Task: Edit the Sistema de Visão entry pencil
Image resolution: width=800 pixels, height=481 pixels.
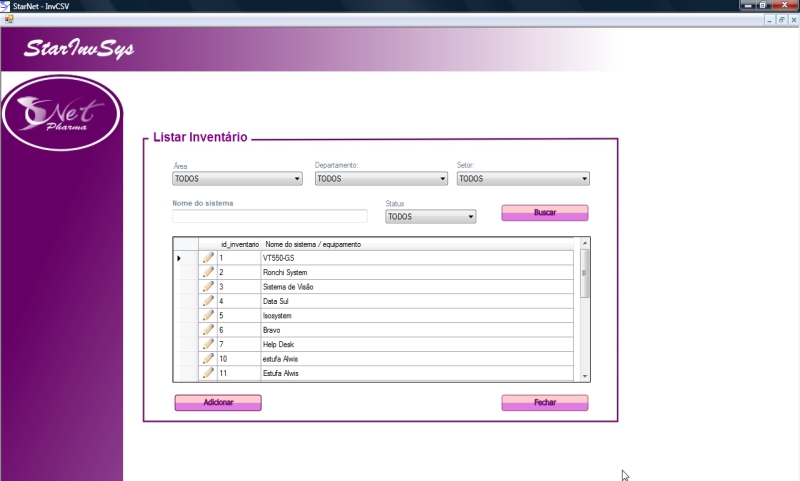Action: (208, 287)
